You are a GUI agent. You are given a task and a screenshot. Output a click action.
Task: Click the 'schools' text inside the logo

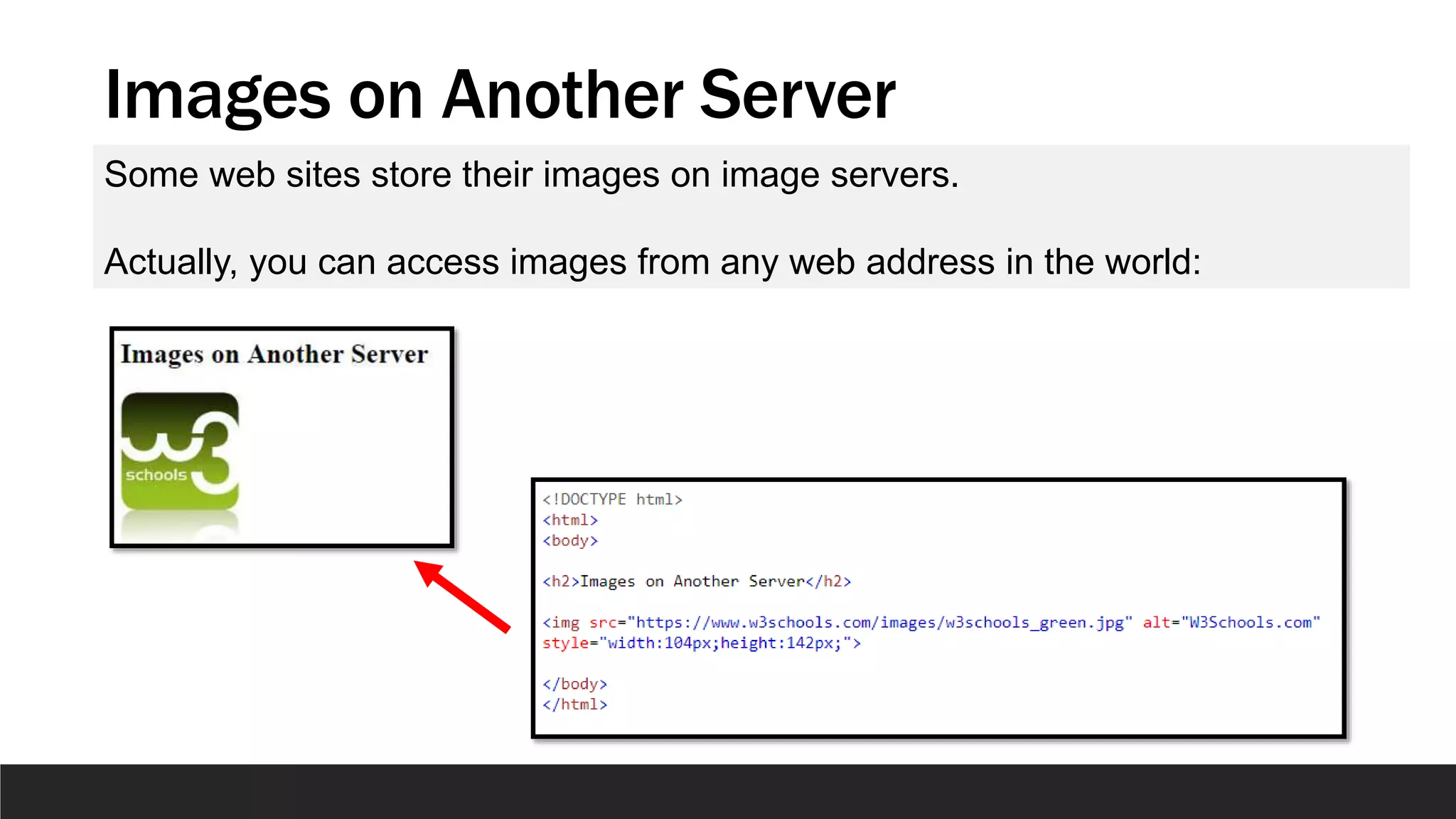click(x=156, y=475)
